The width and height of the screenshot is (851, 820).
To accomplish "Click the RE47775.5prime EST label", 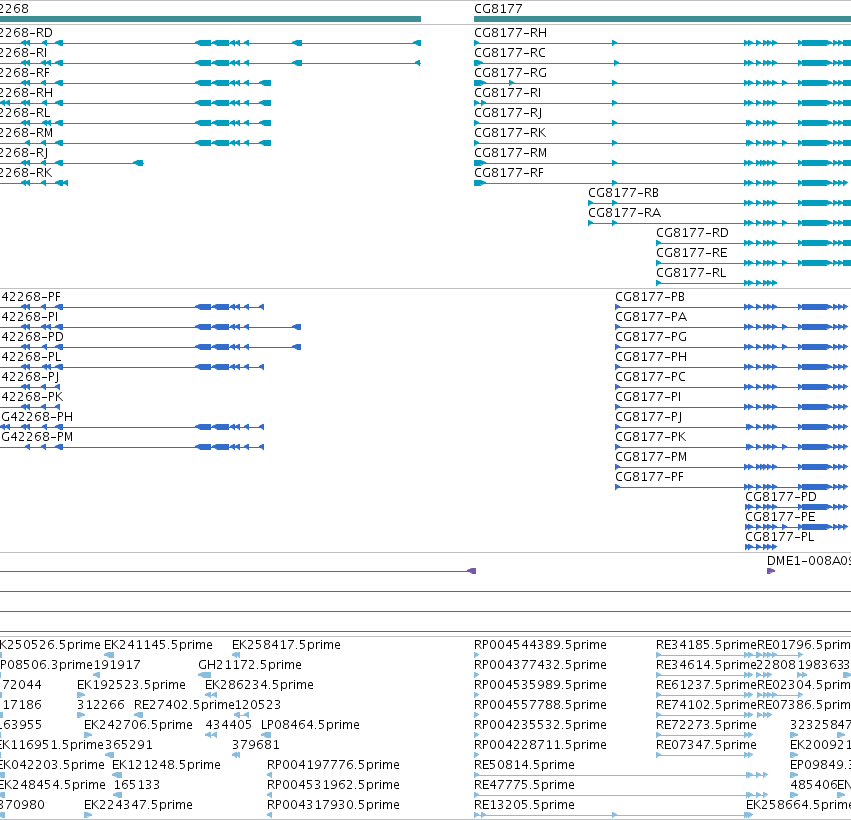I will [524, 785].
